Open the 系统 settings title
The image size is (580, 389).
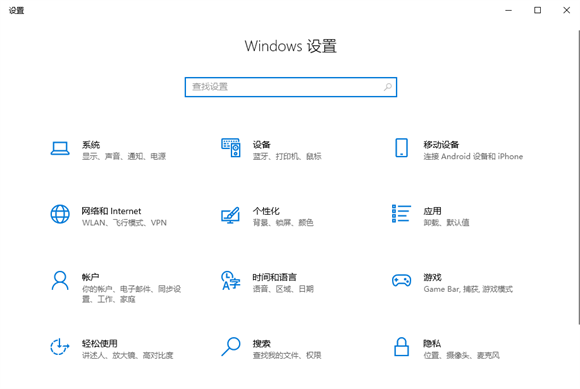91,144
